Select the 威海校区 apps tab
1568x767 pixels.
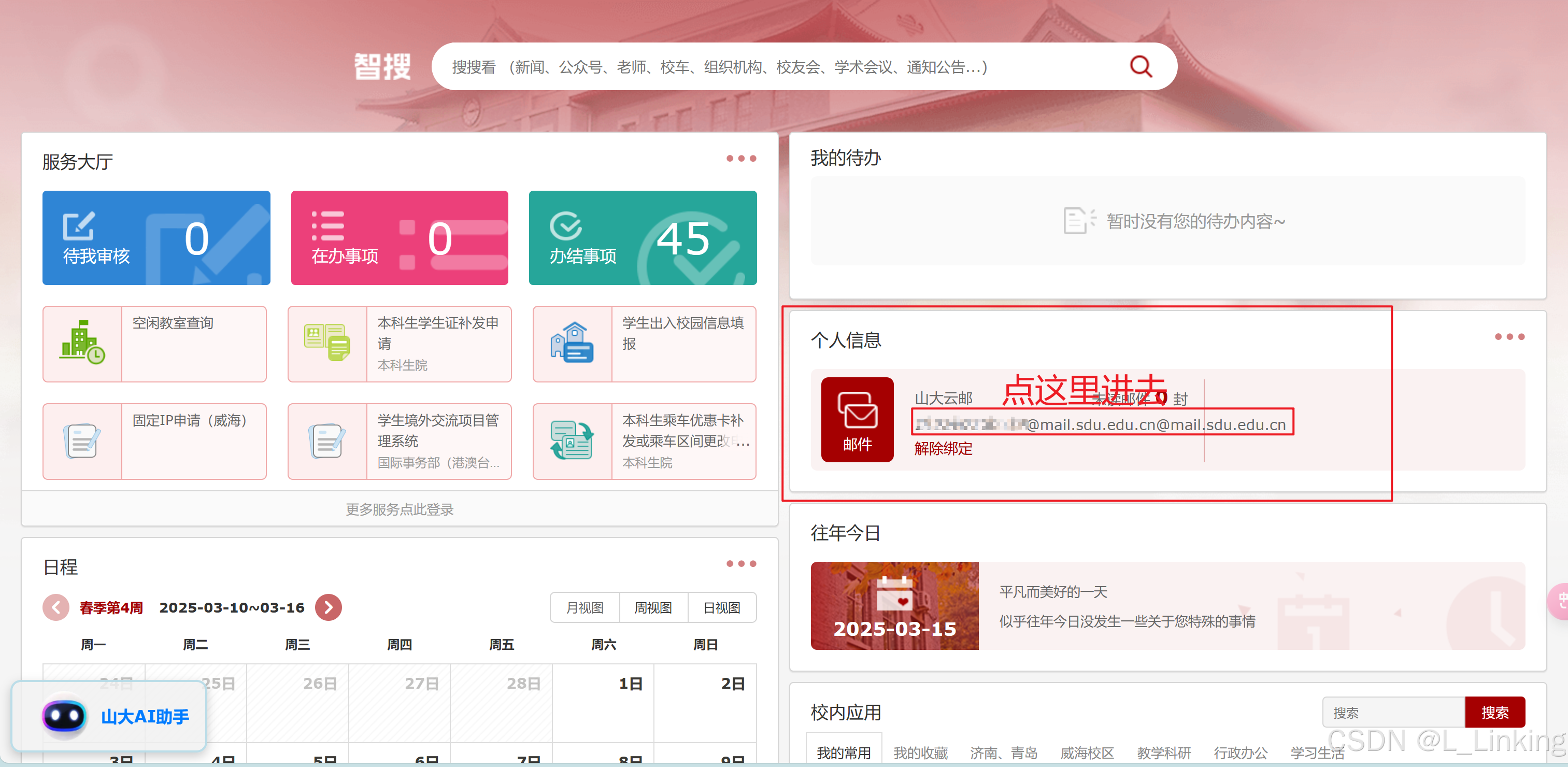(x=1087, y=752)
